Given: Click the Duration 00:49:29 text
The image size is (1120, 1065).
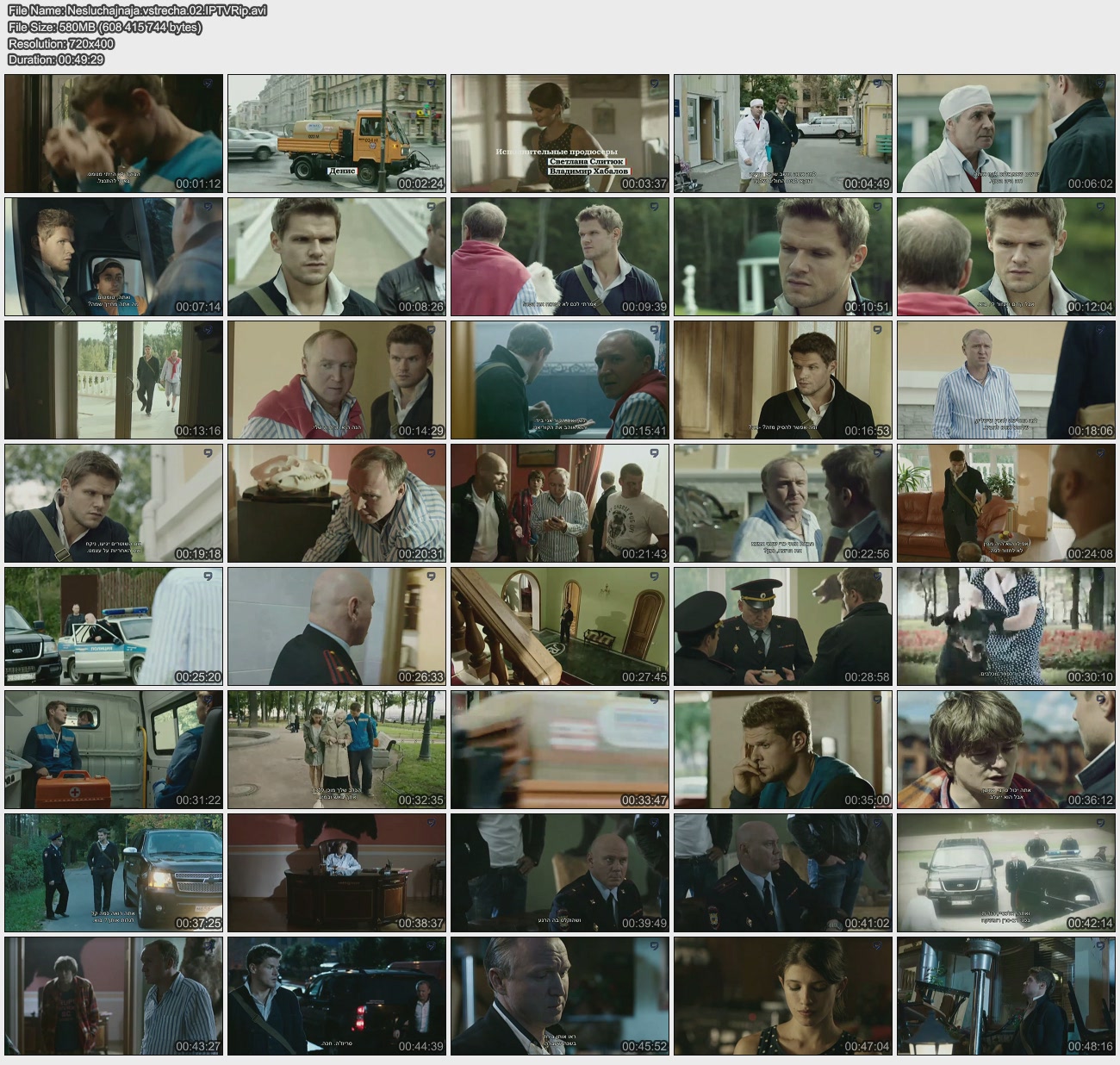Looking at the screenshot, I should (56, 59).
